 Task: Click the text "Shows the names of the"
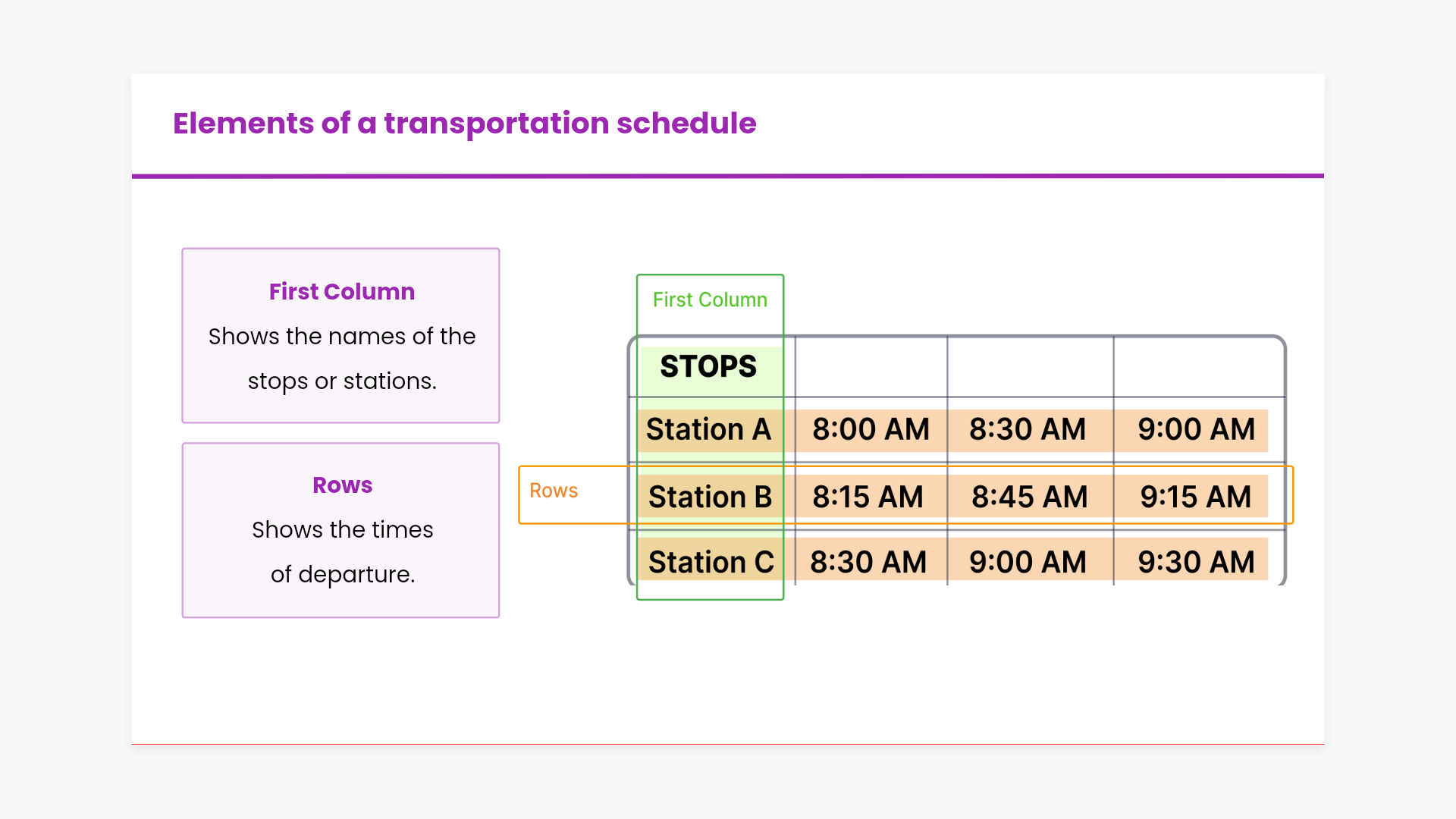(x=341, y=336)
